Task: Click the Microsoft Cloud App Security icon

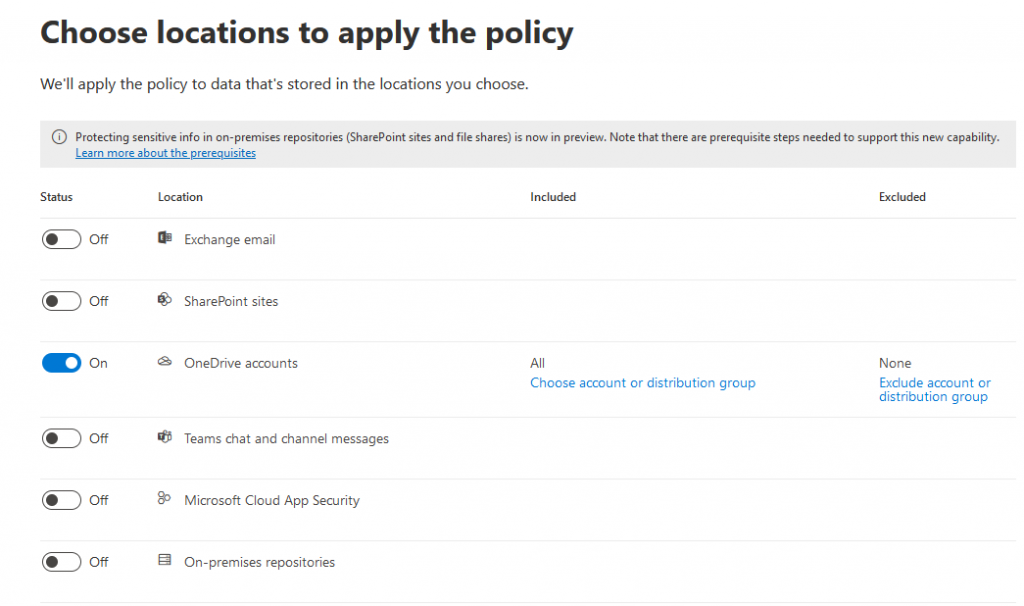Action: (165, 499)
